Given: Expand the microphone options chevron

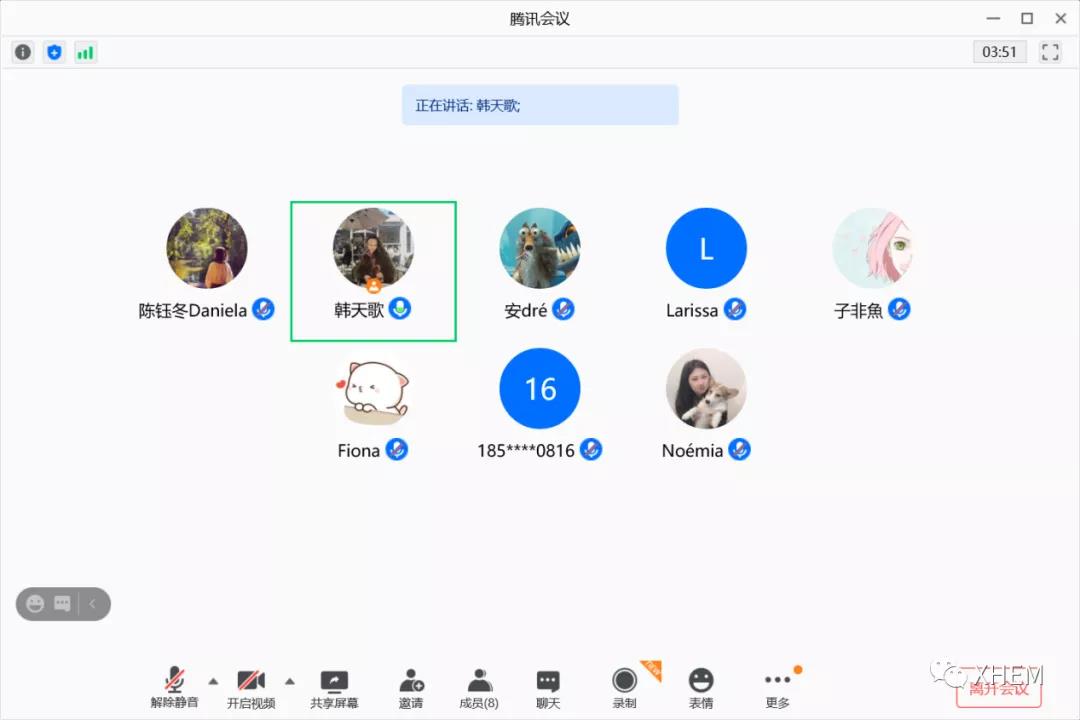Looking at the screenshot, I should click(x=212, y=682).
